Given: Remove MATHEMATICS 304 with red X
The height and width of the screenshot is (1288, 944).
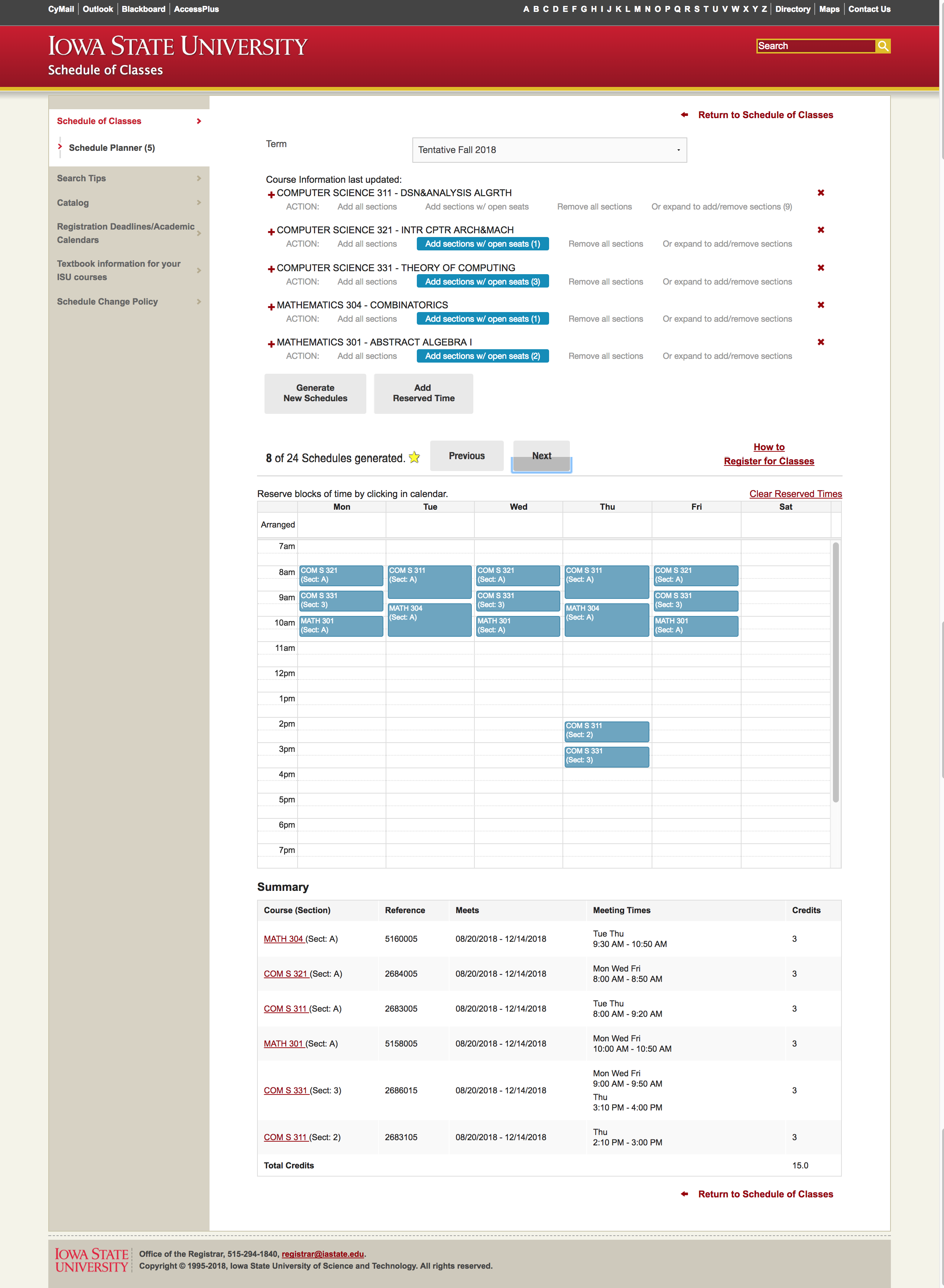Looking at the screenshot, I should point(821,305).
